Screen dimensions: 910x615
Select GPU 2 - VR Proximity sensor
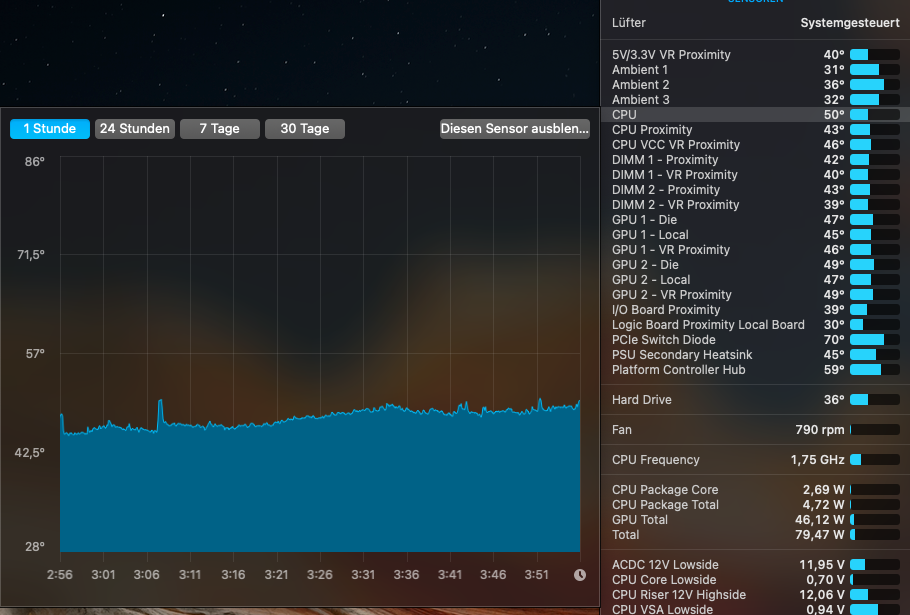click(x=756, y=295)
